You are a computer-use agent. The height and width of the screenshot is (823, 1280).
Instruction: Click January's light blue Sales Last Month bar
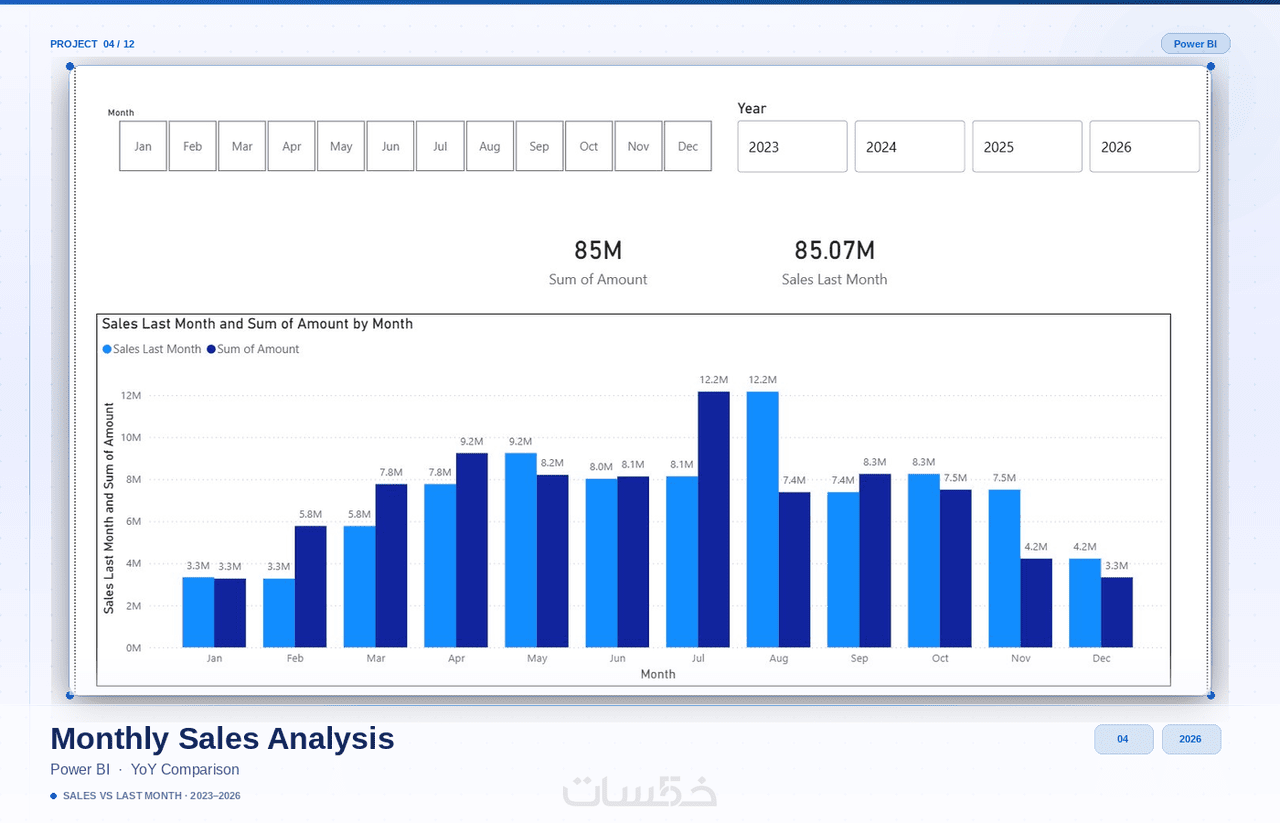click(198, 612)
